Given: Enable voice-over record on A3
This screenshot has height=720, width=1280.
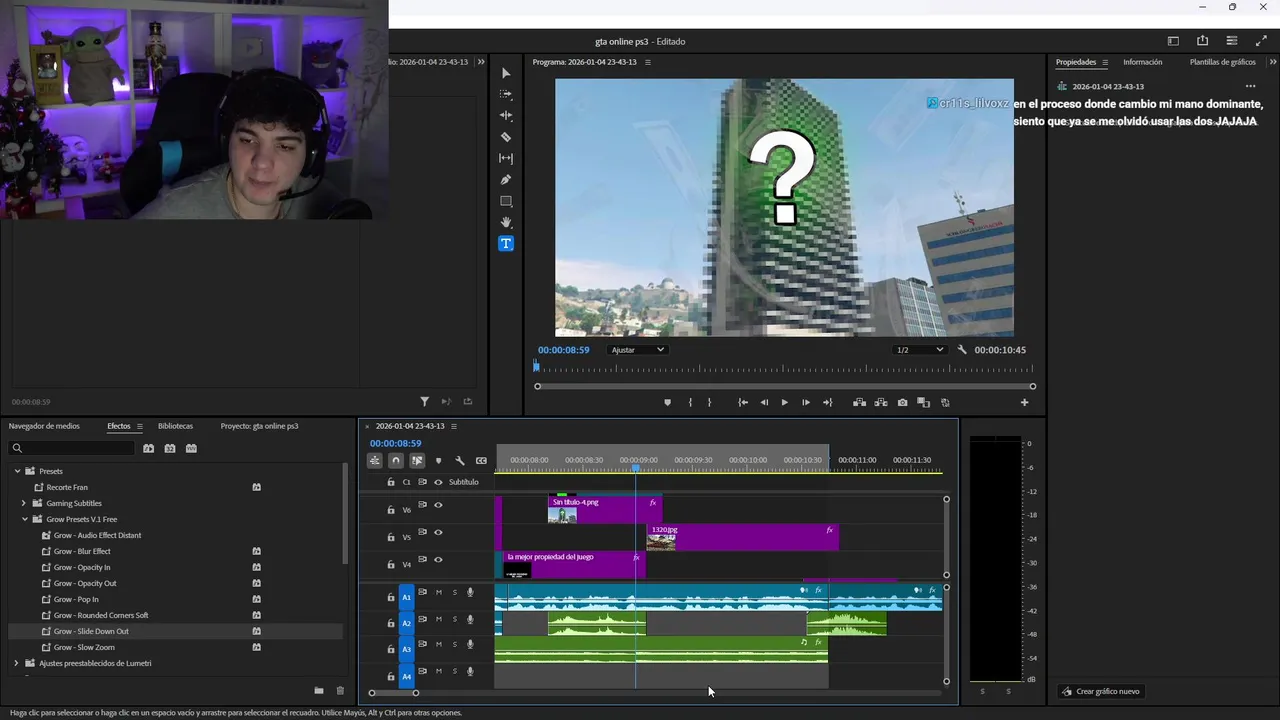Looking at the screenshot, I should coord(470,645).
